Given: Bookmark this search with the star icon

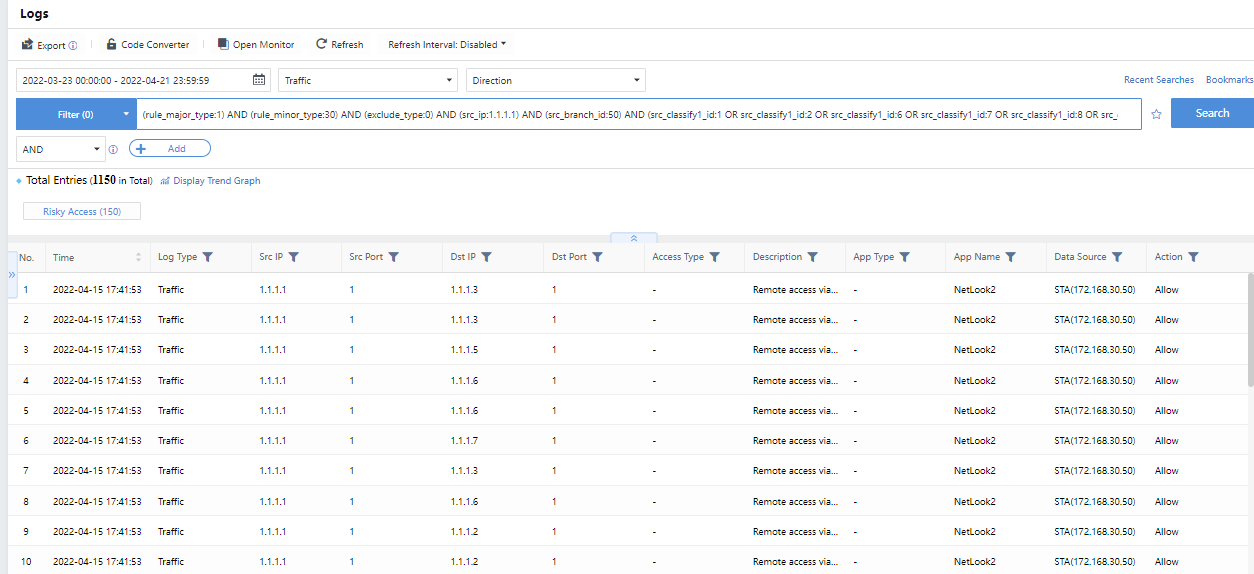Looking at the screenshot, I should click(x=1156, y=115).
